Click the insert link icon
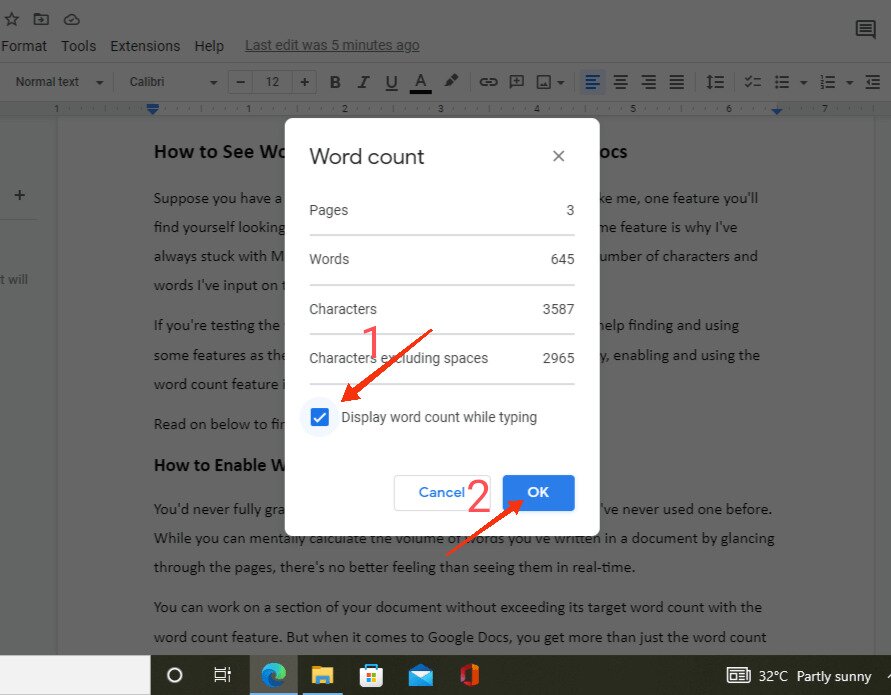 [488, 82]
